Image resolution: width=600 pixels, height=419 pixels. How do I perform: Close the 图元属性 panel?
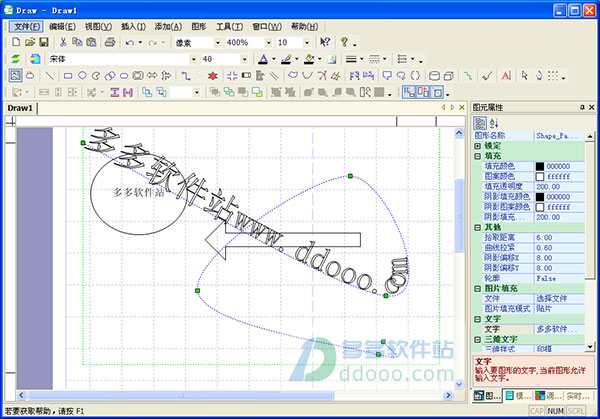[592, 108]
